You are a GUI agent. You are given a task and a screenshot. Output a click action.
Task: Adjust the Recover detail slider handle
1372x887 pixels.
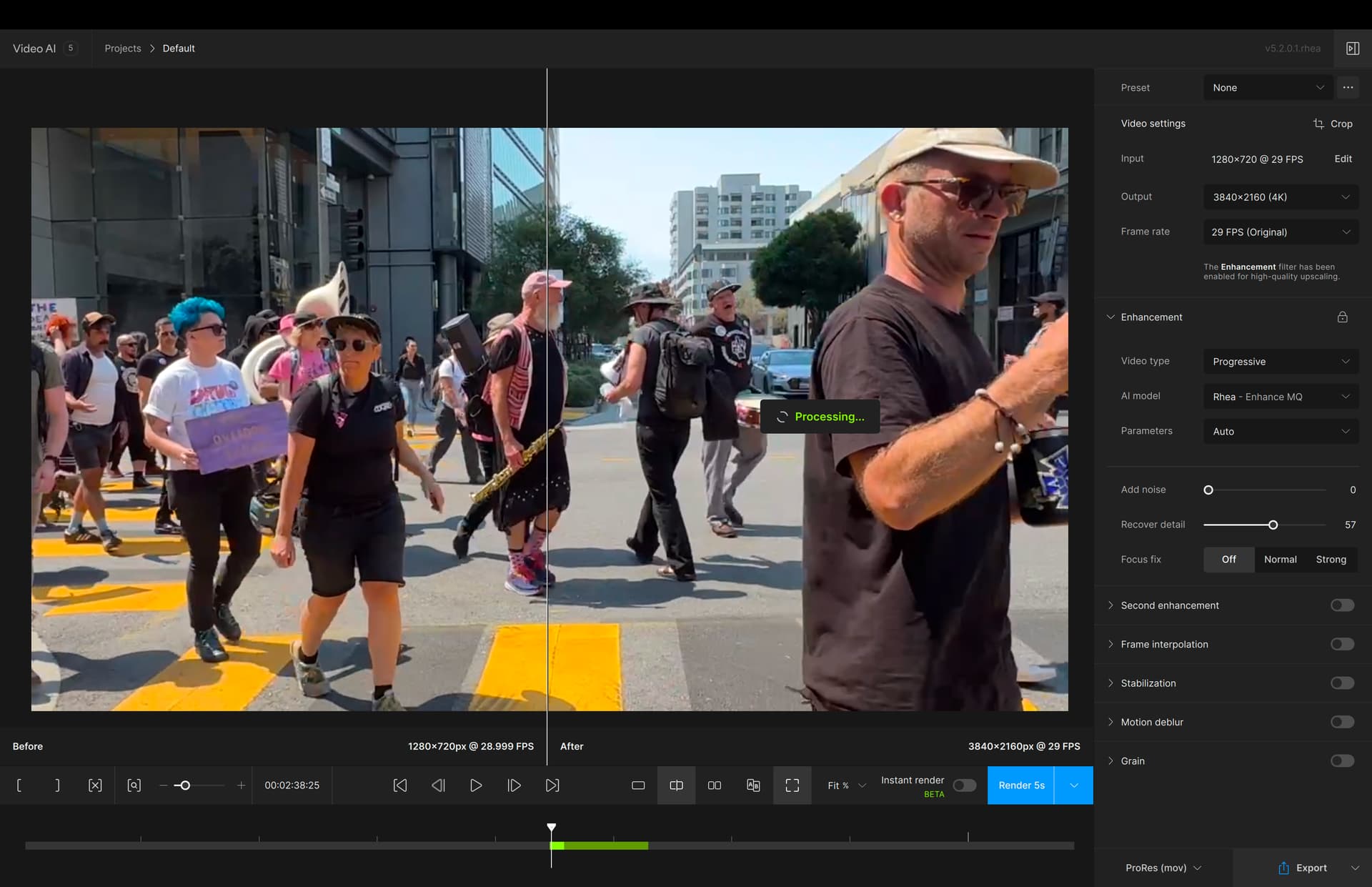[x=1273, y=525]
